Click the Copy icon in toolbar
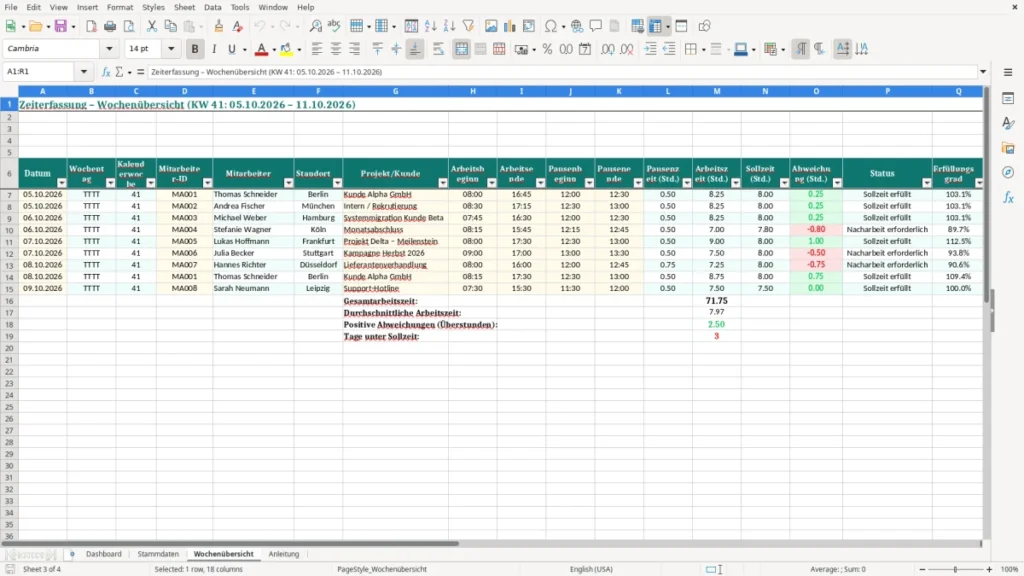The image size is (1024, 576). [170, 26]
